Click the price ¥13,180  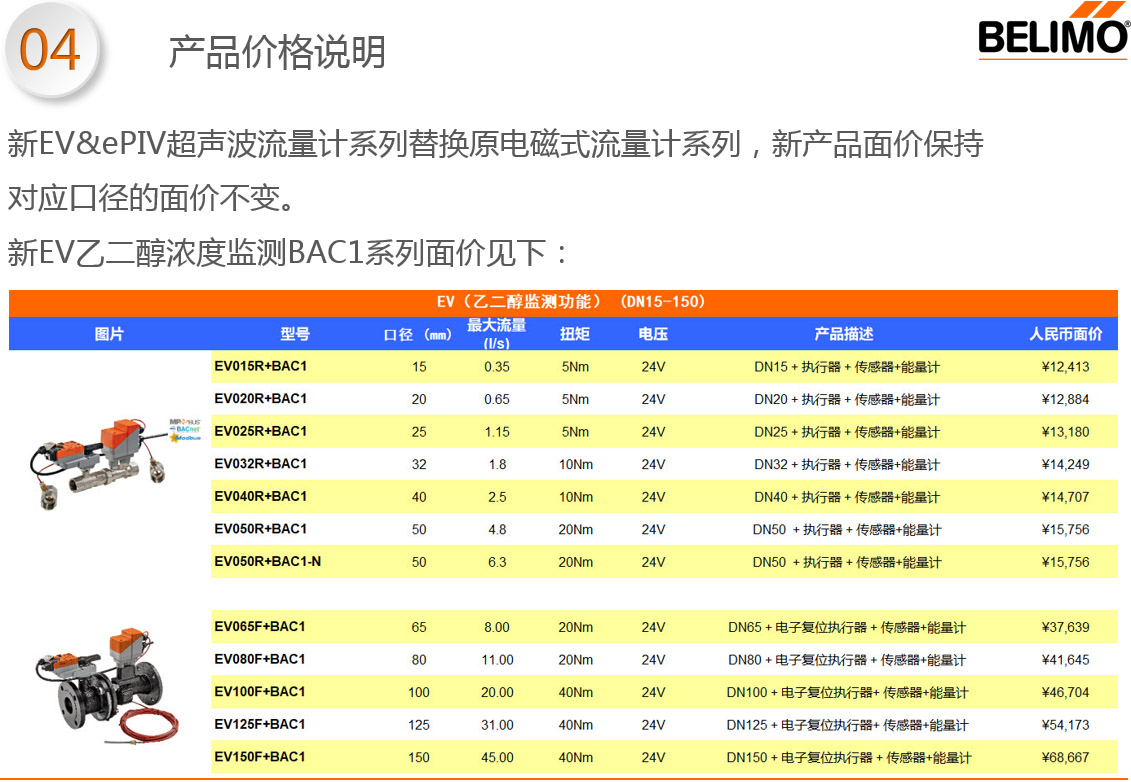[x=1065, y=431]
